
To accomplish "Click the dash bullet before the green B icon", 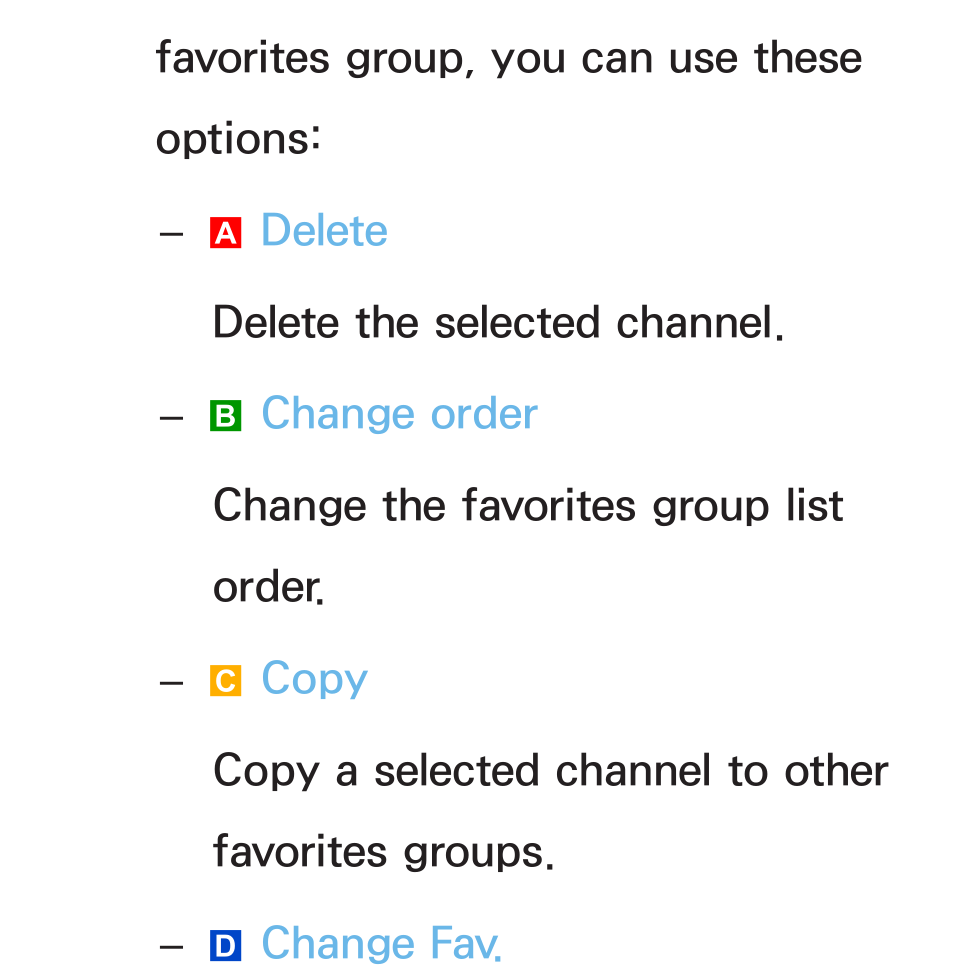I will point(171,417).
